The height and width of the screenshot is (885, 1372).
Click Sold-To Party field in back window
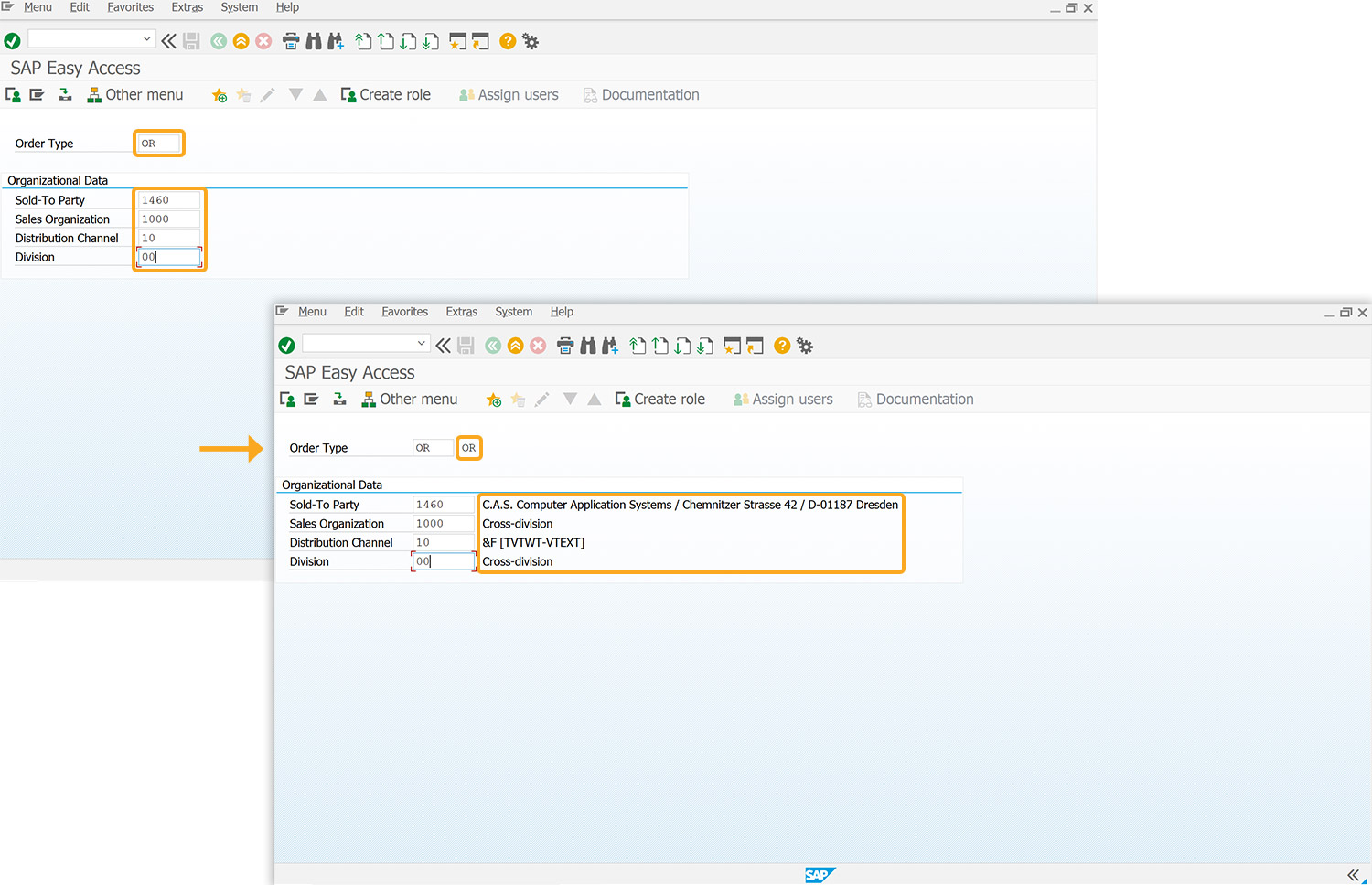[x=169, y=200]
